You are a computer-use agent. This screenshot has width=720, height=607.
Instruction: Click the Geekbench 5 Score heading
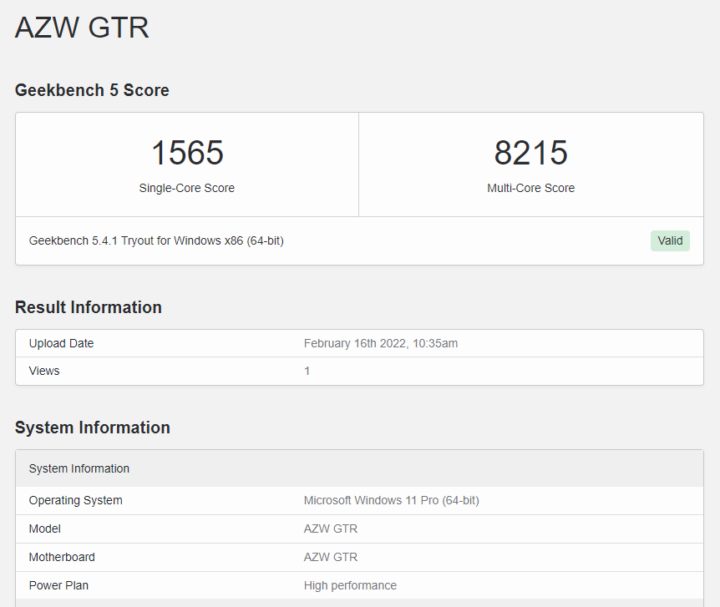click(x=92, y=90)
